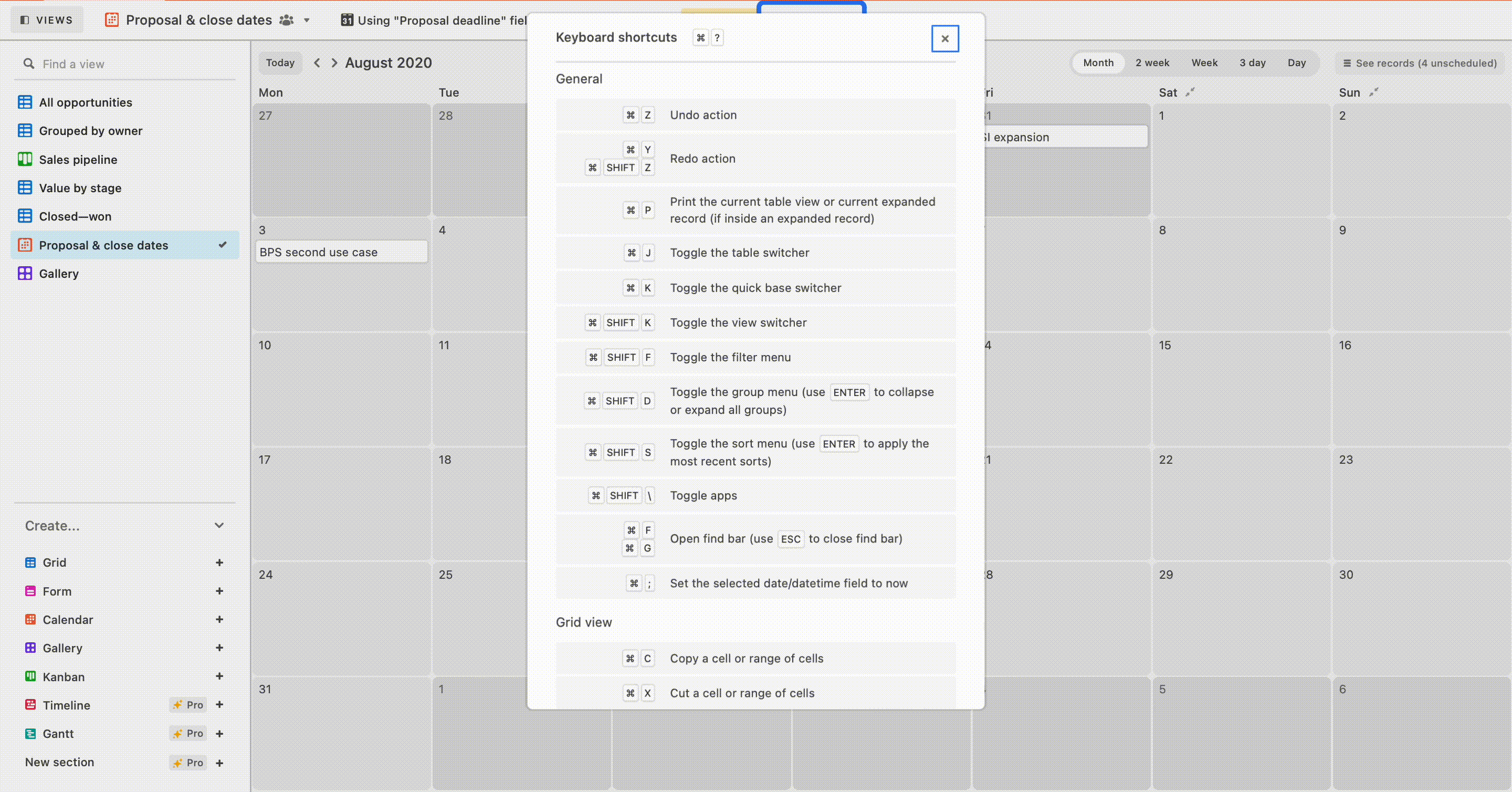Open the Using "Proposal deadline" field option

click(x=434, y=20)
